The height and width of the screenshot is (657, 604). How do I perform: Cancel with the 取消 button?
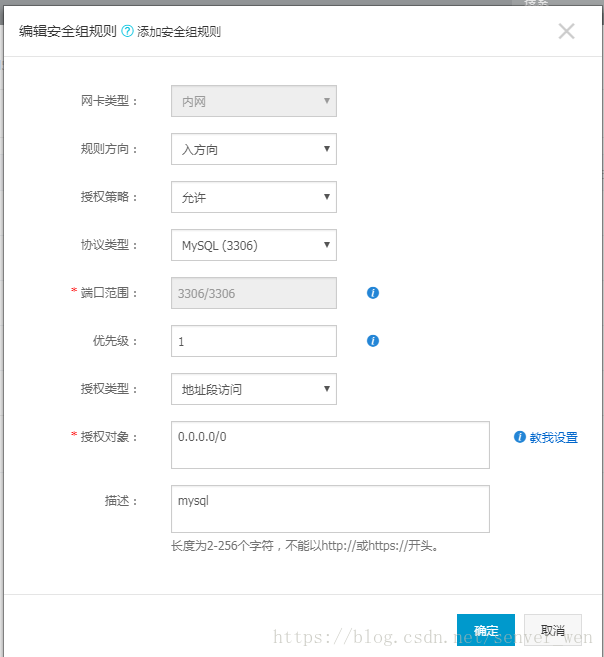coord(553,630)
